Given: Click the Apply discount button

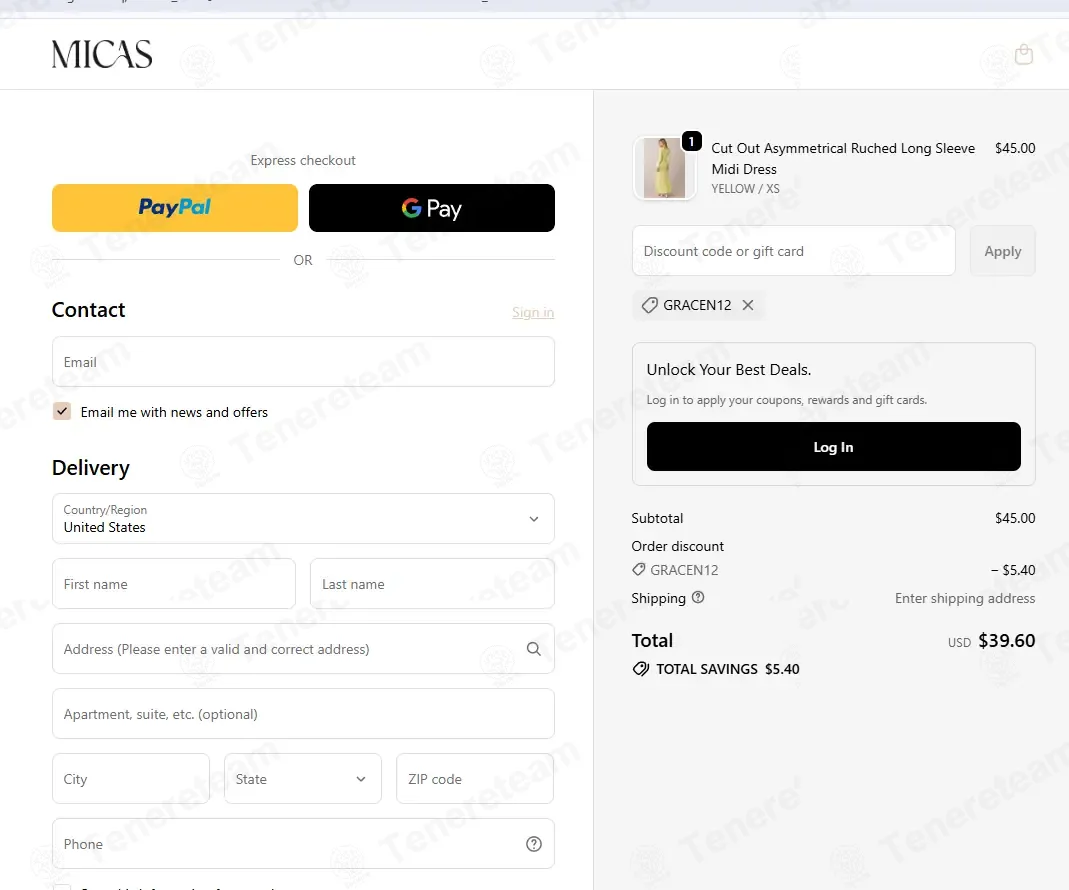Looking at the screenshot, I should pyautogui.click(x=1002, y=251).
